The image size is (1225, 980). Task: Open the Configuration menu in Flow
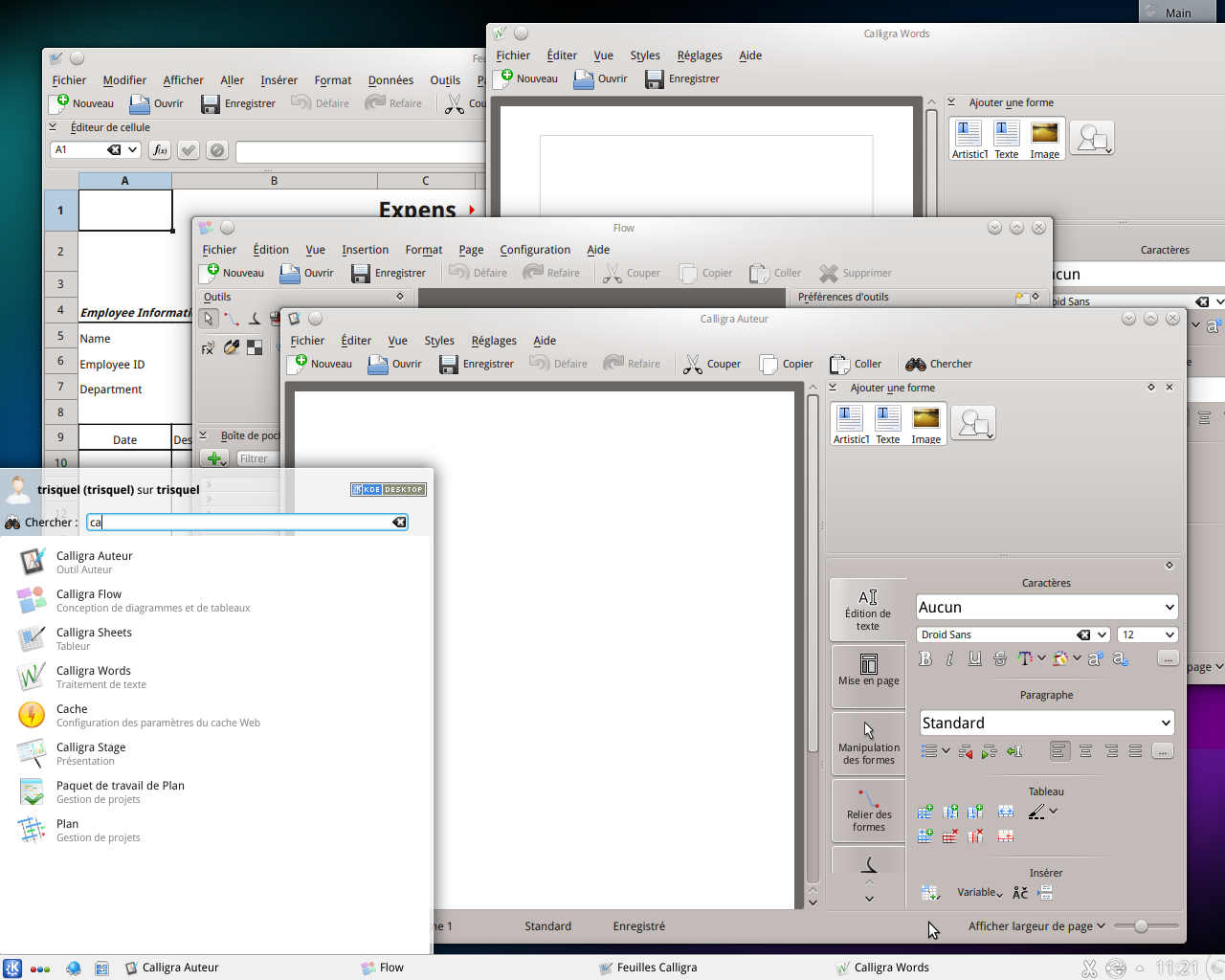pos(535,250)
